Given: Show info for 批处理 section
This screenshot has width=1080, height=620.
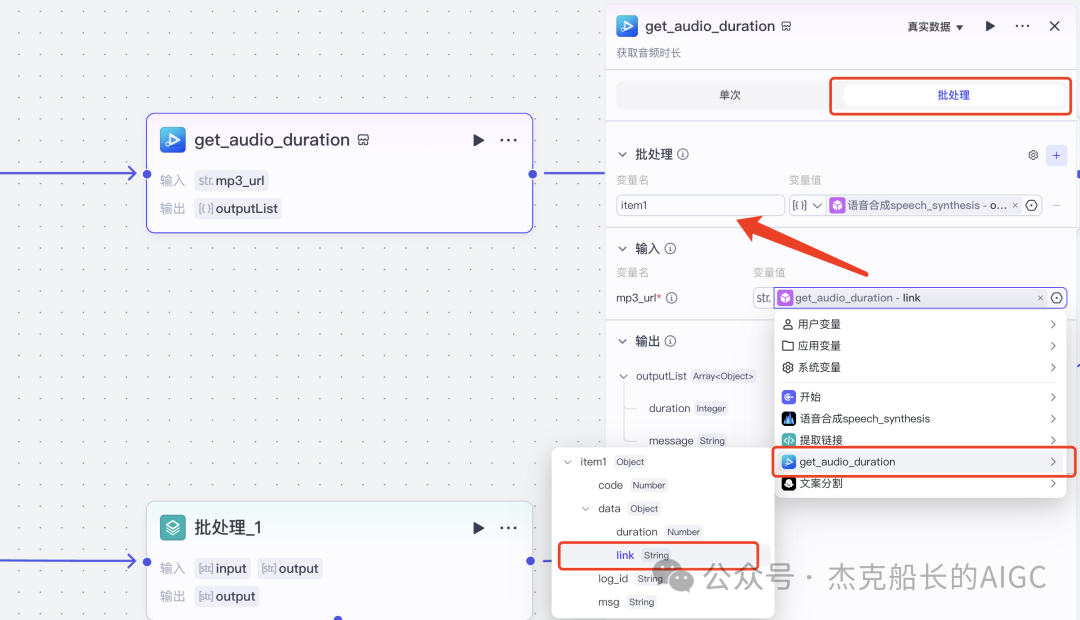Looking at the screenshot, I should (x=683, y=154).
